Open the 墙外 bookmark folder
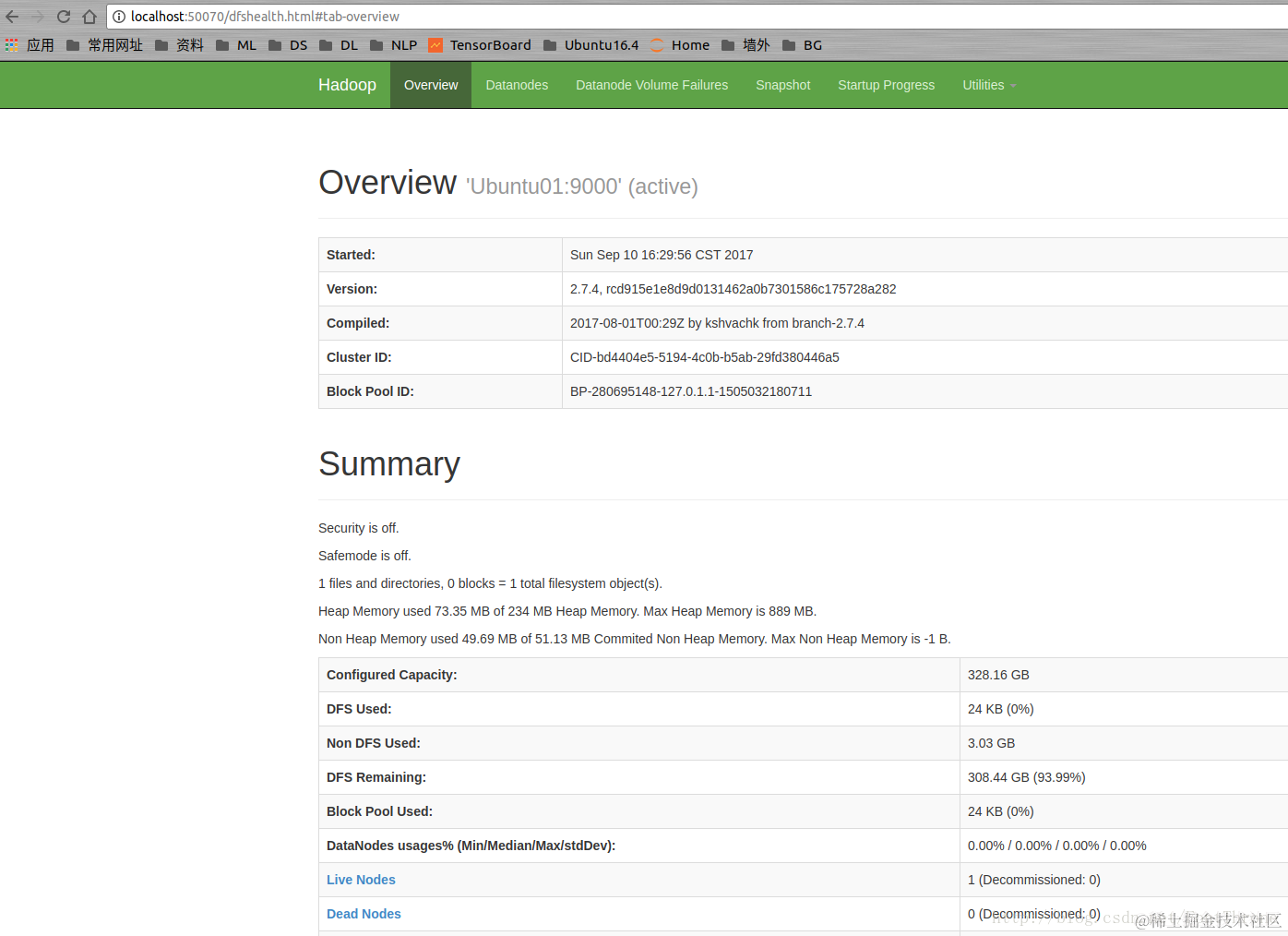Screen dimensions: 1288x936 point(745,45)
